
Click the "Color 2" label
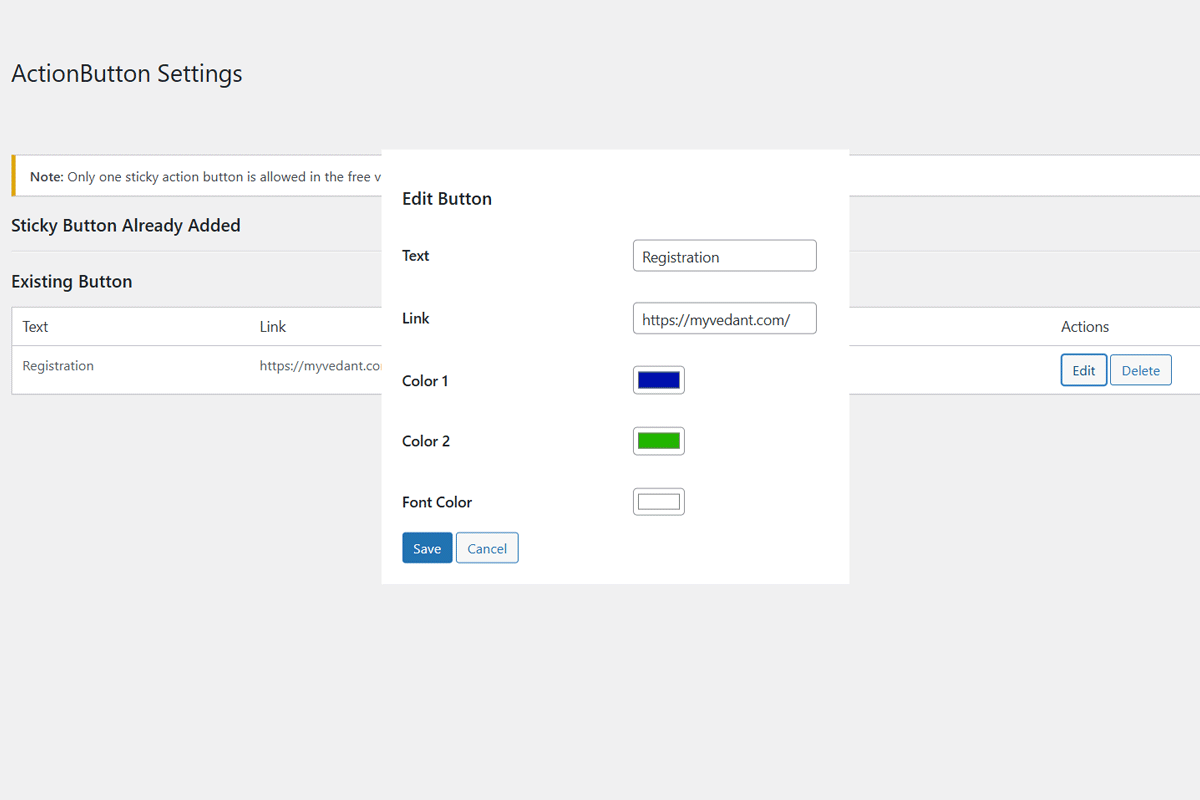pyautogui.click(x=426, y=441)
